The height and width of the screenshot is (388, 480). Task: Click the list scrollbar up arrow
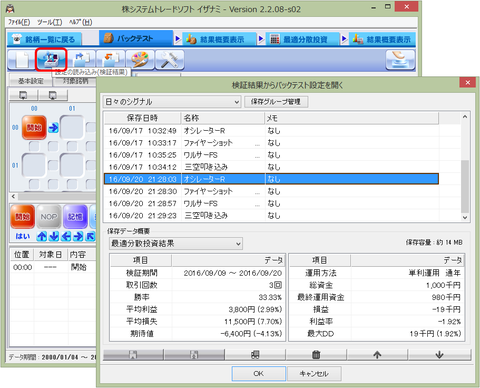point(465,117)
